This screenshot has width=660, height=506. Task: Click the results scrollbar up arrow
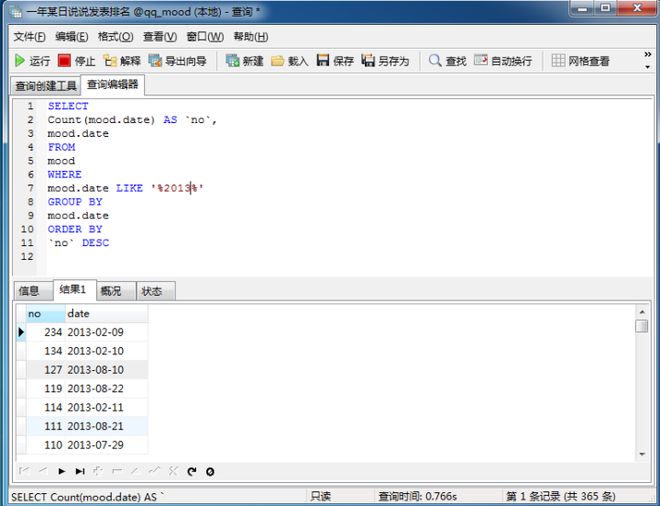coord(642,312)
